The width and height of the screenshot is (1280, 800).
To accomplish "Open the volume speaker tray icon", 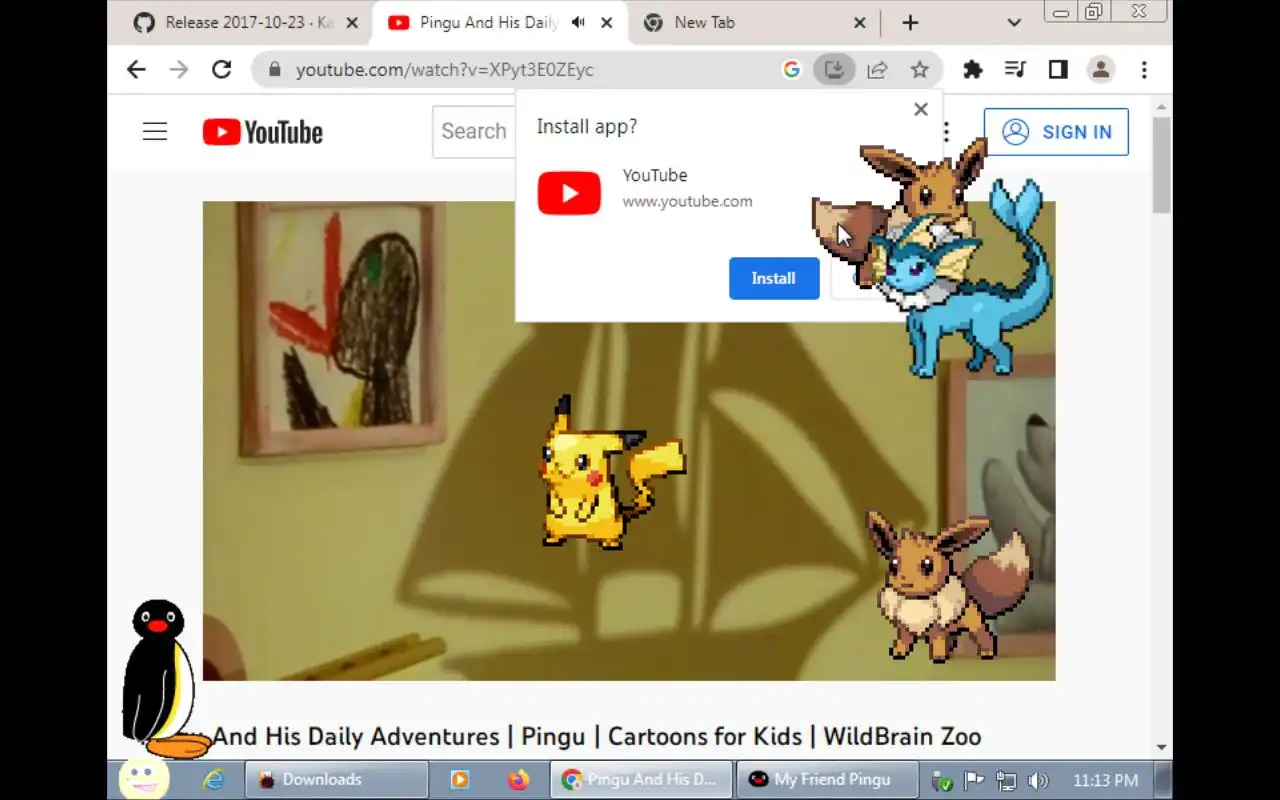I will [1038, 780].
